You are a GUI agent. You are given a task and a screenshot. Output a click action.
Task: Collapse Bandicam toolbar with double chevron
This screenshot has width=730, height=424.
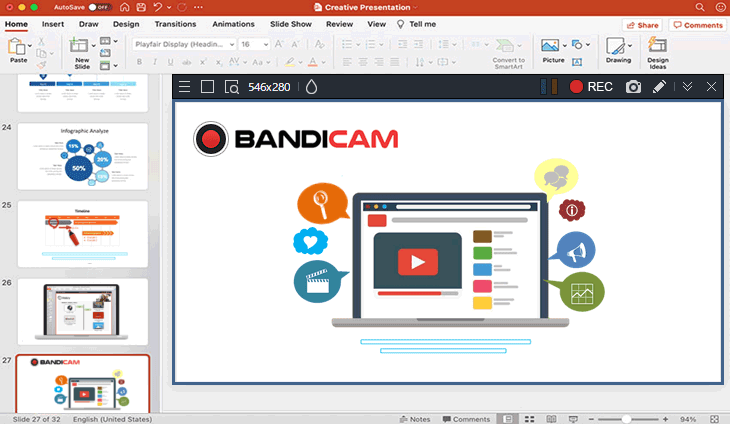pyautogui.click(x=687, y=87)
